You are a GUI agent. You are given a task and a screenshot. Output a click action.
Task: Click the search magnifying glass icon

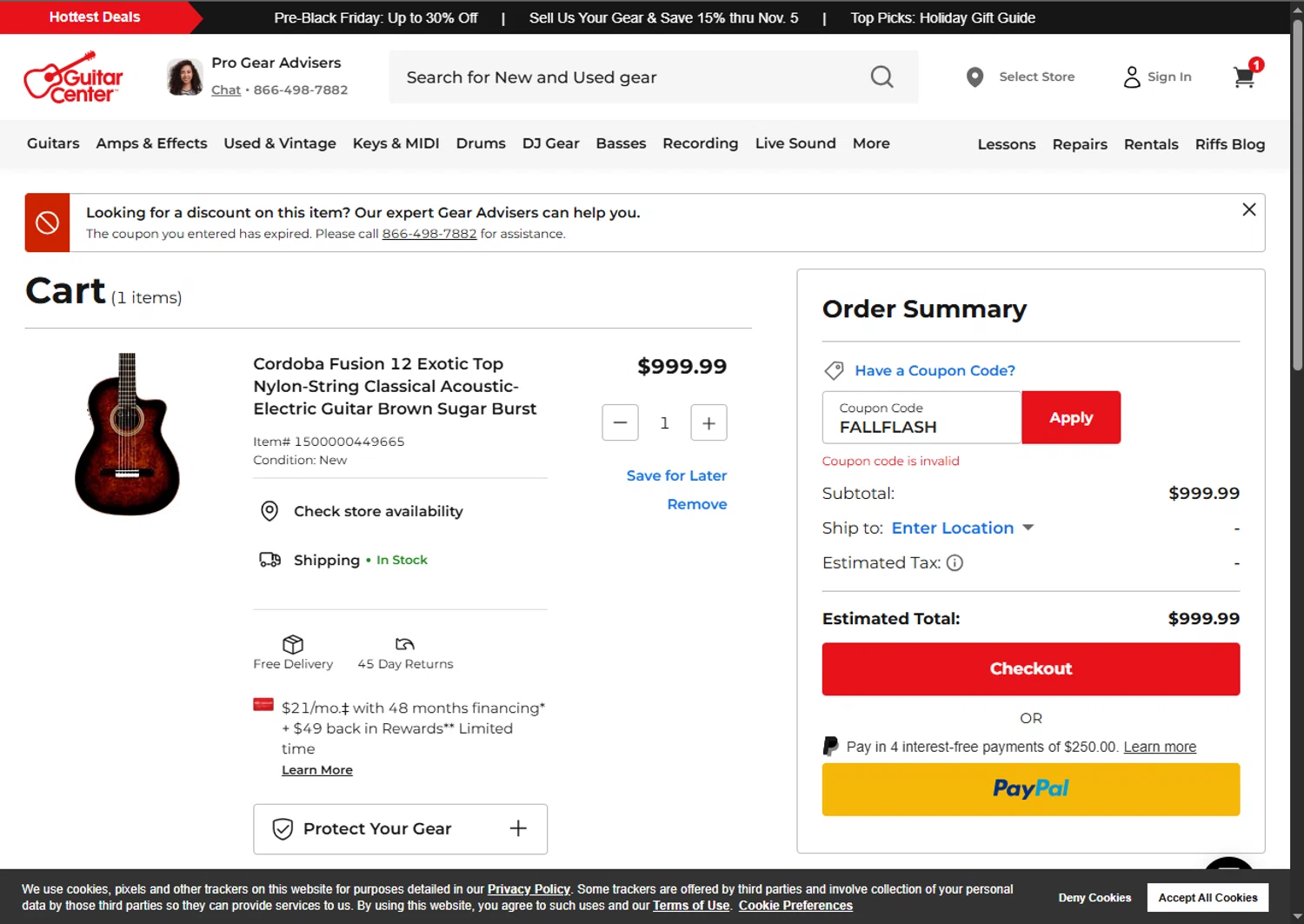coord(882,77)
